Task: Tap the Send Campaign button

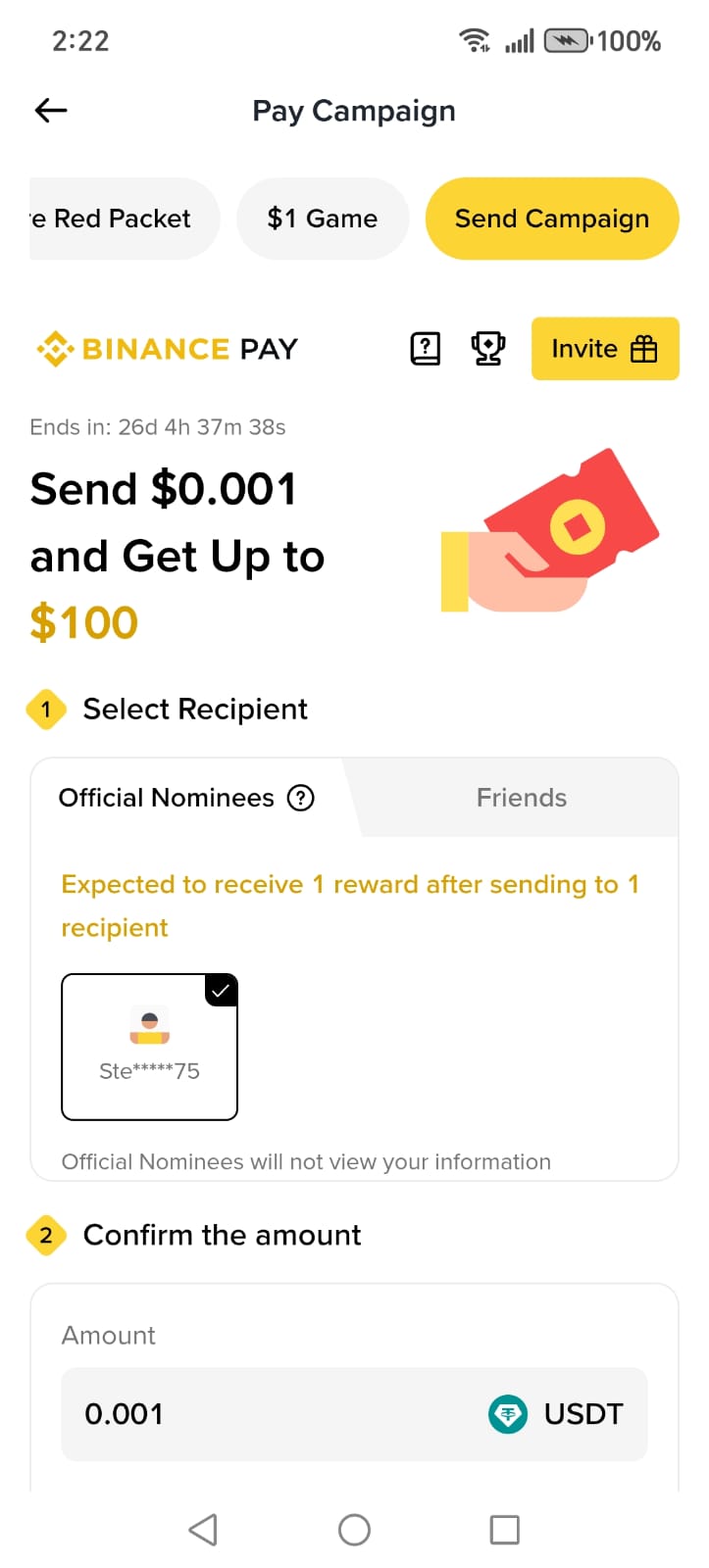Action: click(x=551, y=219)
